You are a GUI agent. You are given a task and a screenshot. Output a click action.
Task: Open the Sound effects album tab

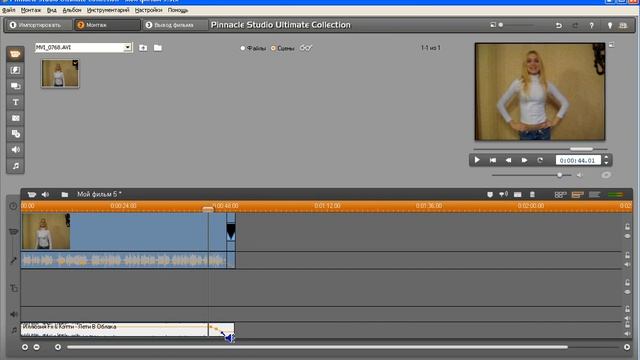click(15, 150)
